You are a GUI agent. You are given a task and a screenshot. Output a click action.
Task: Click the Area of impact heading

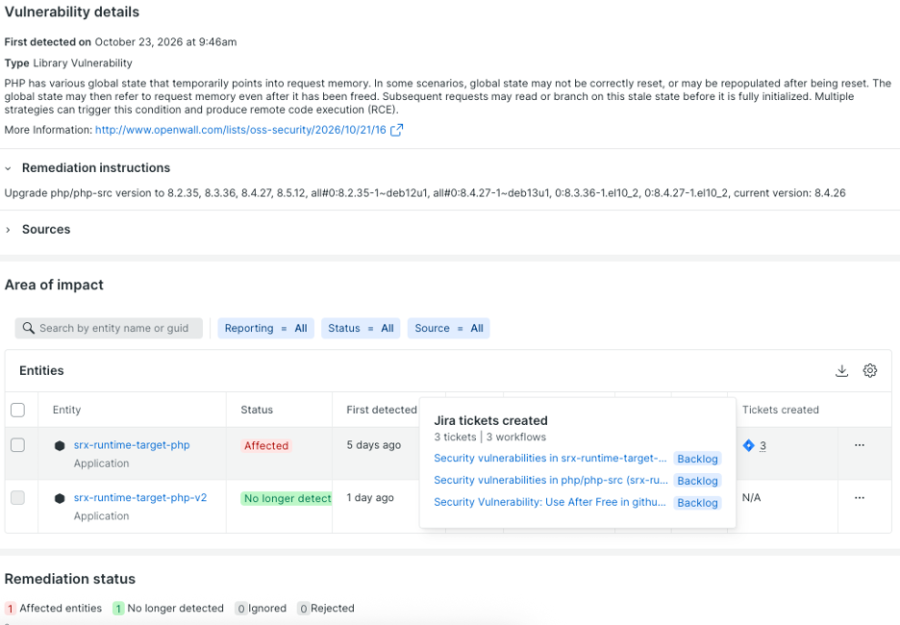[x=54, y=285]
